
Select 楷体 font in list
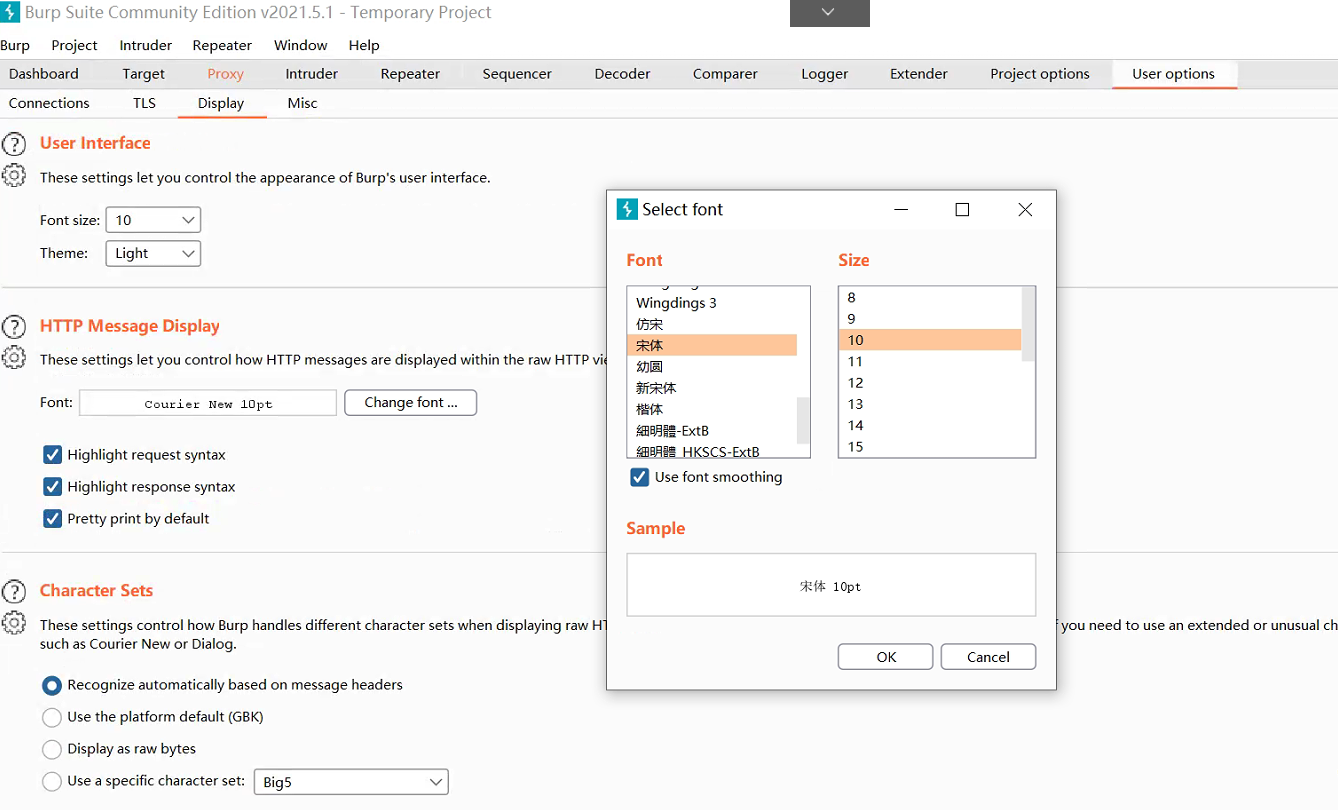pyautogui.click(x=712, y=409)
